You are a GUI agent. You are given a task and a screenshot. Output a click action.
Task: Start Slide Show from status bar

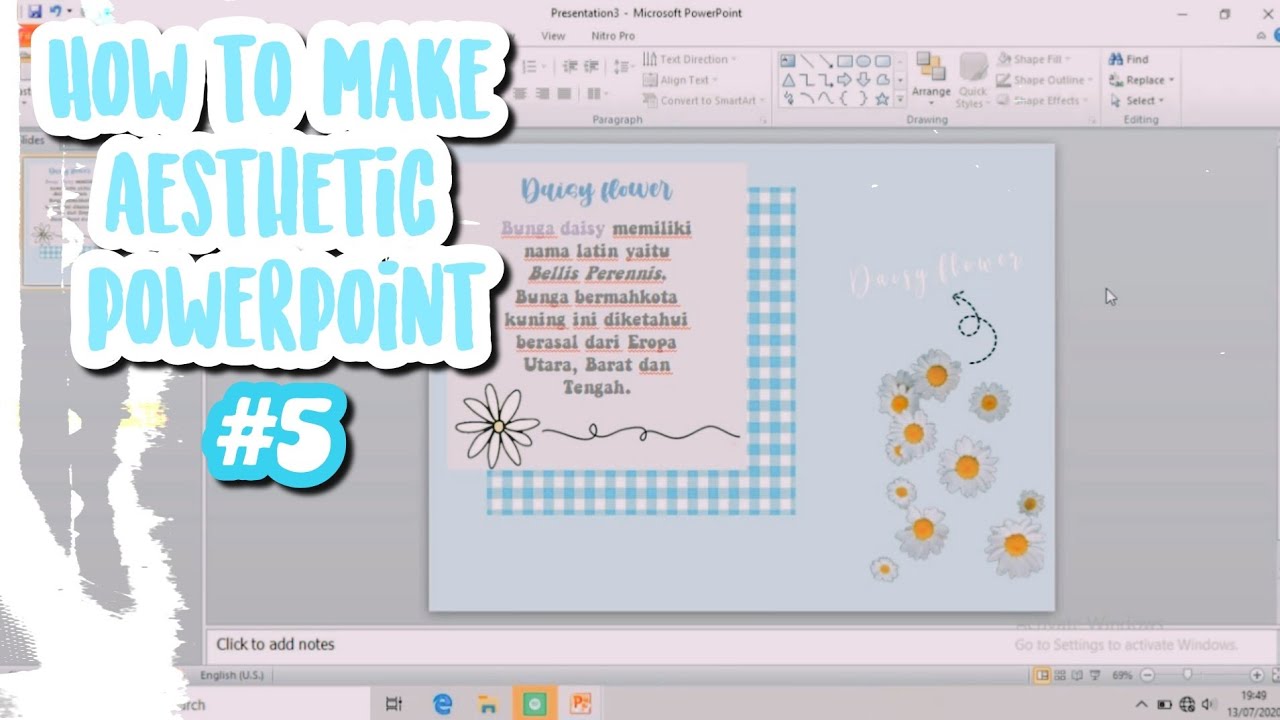coord(1096,675)
